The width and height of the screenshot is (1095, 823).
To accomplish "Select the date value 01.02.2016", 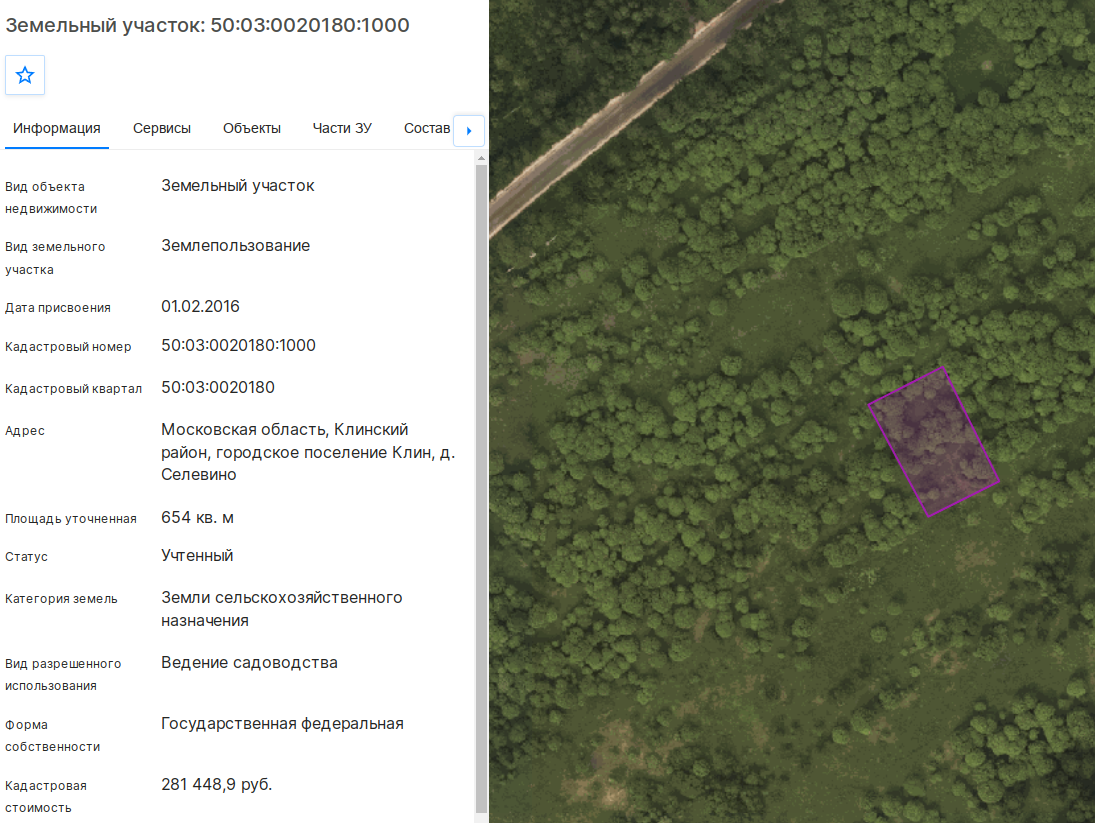I will pyautogui.click(x=200, y=306).
